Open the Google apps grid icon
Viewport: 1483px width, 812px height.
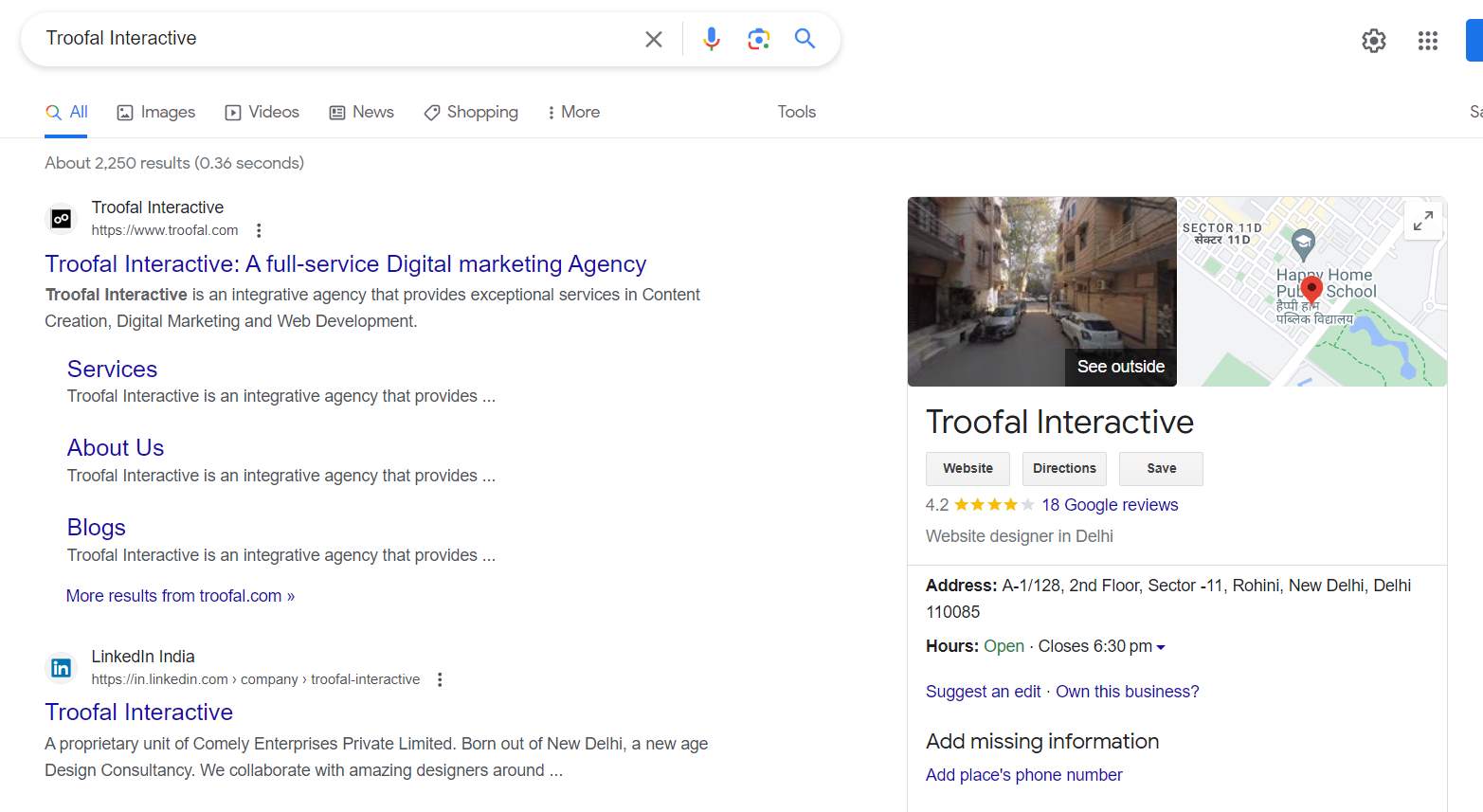[x=1427, y=41]
